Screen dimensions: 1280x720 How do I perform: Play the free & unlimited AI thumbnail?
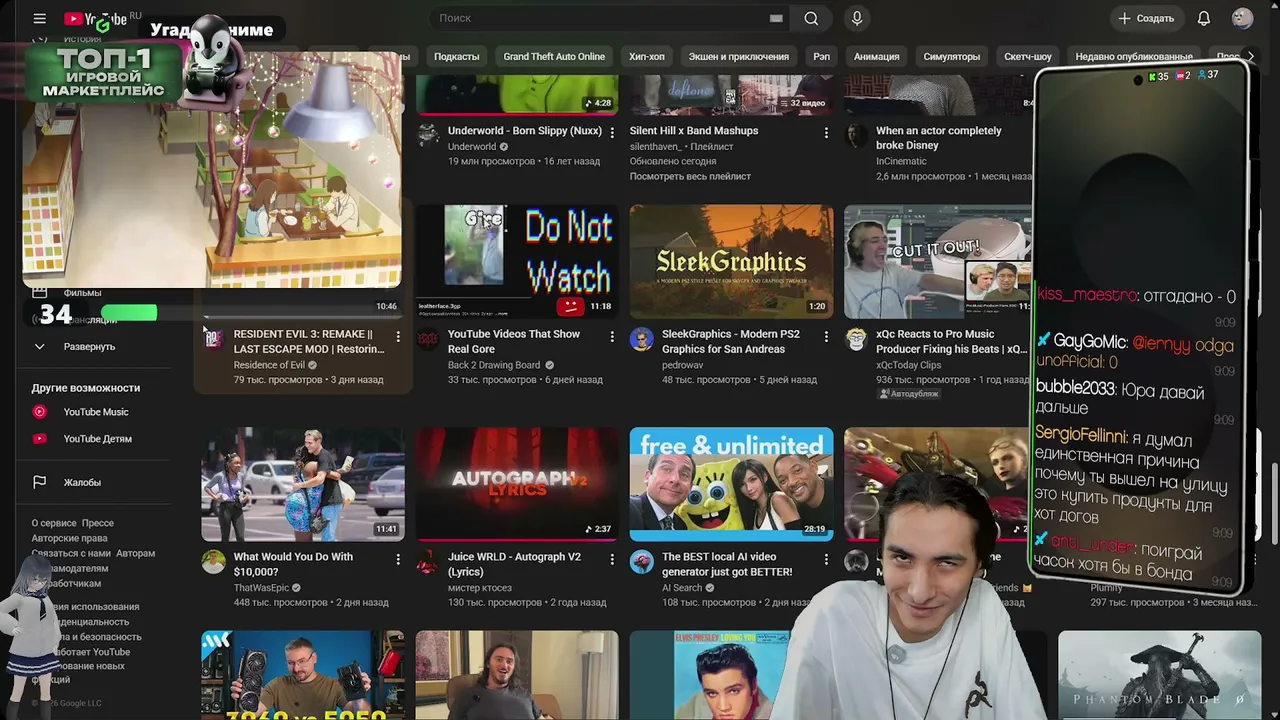(x=731, y=484)
